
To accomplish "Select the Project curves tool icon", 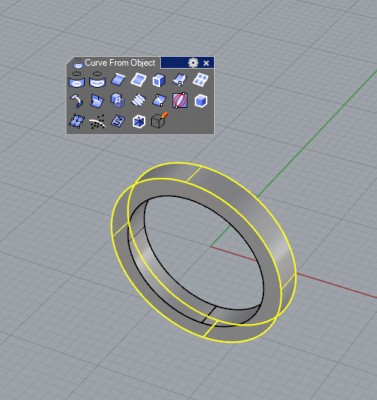I will pyautogui.click(x=76, y=80).
